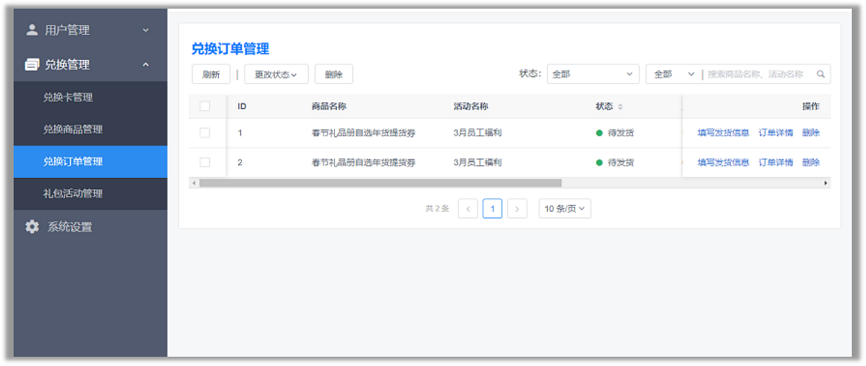Click 3月员工福利 in row 1

click(477, 132)
